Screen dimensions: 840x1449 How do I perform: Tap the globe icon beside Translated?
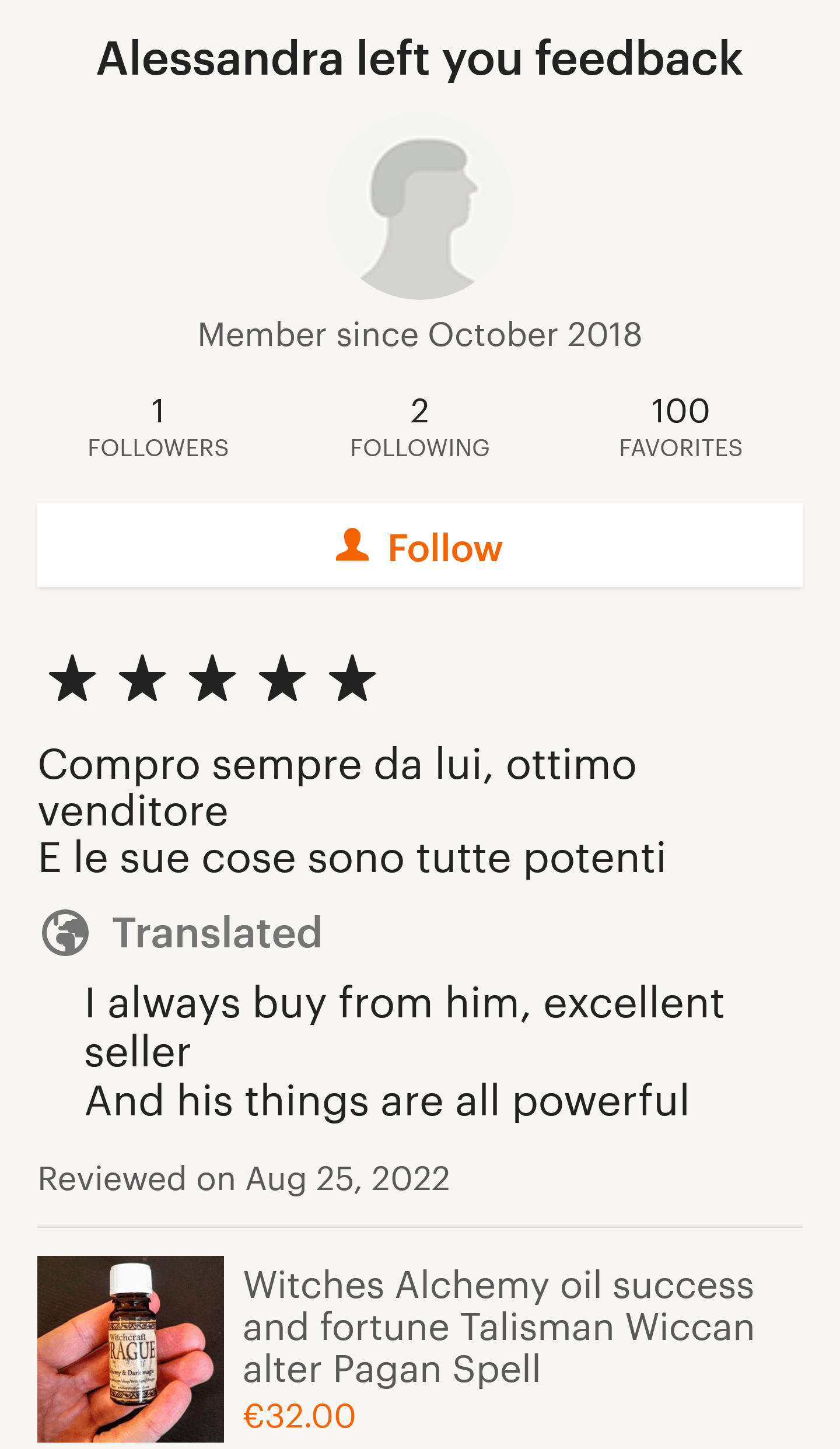pyautogui.click(x=65, y=933)
